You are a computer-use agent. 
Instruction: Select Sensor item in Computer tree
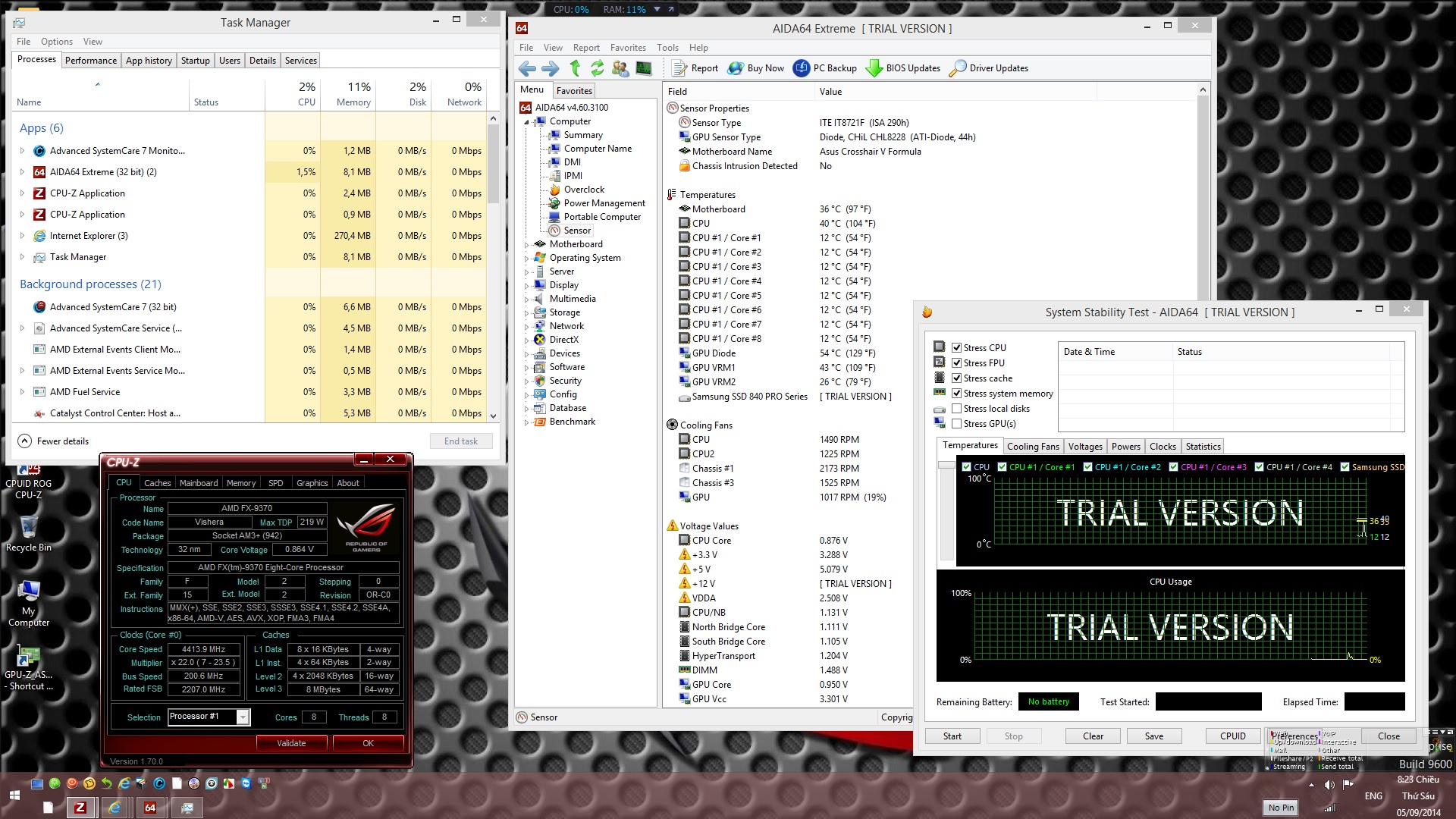[x=577, y=231]
